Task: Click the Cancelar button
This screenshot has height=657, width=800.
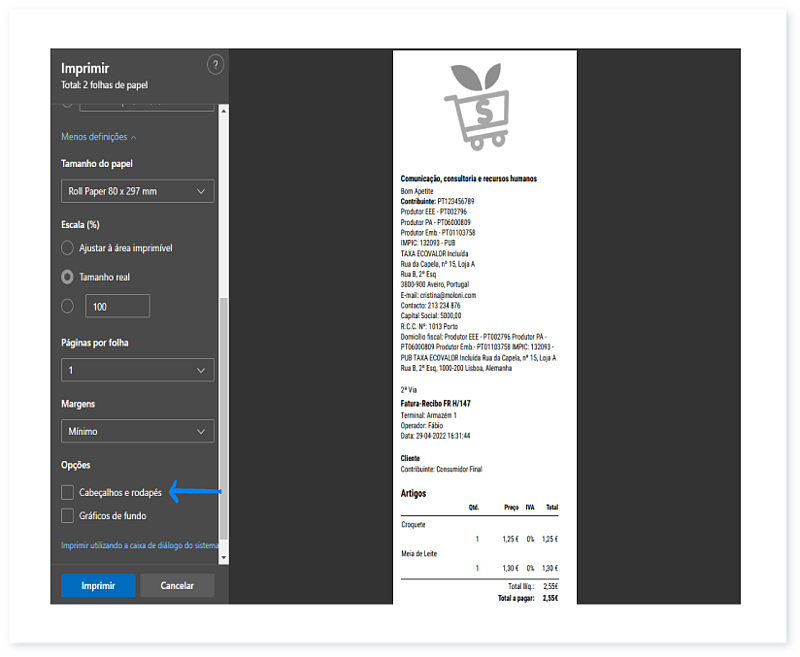Action: [177, 586]
